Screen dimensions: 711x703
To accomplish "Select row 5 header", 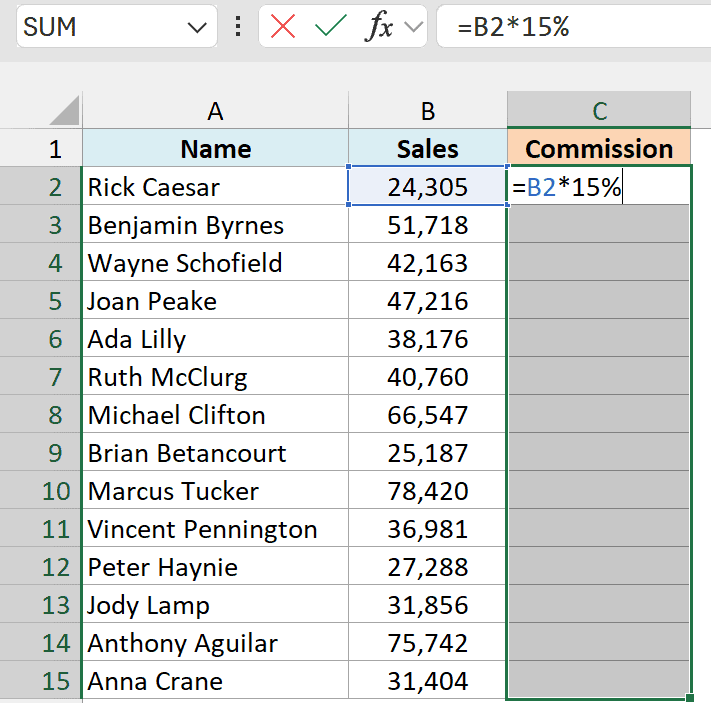I will (x=41, y=300).
